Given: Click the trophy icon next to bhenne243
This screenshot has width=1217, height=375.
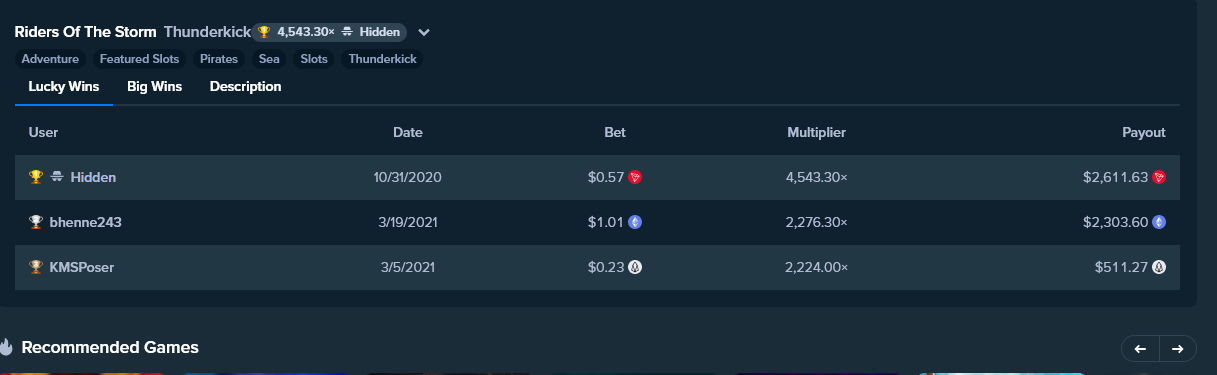Looking at the screenshot, I should (x=36, y=222).
